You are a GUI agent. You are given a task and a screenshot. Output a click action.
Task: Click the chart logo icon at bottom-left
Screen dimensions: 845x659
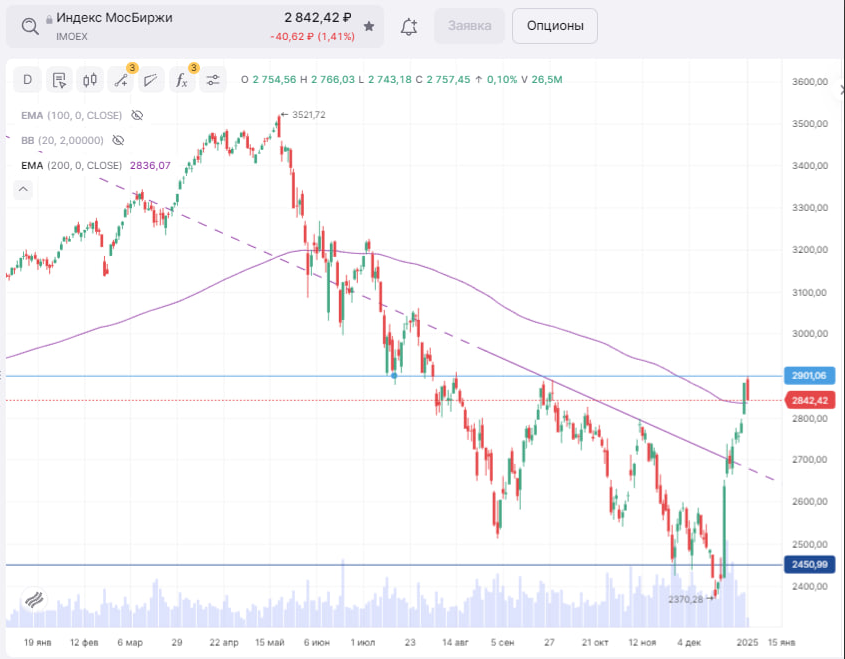click(33, 600)
